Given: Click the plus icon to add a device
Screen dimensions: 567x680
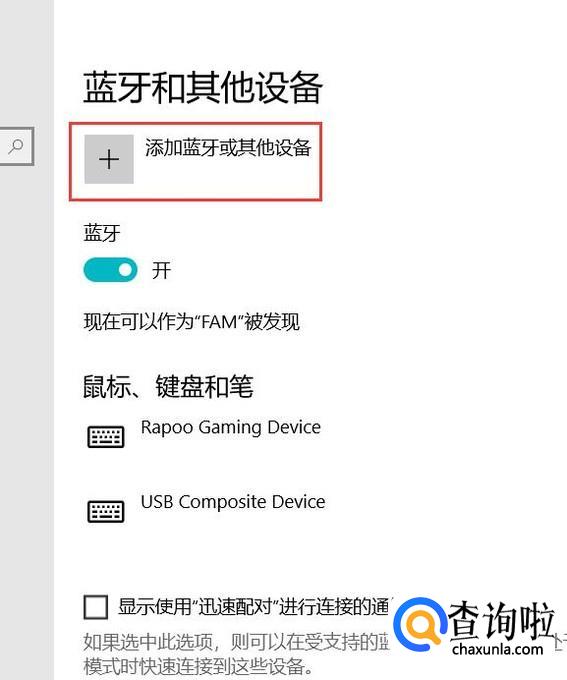Looking at the screenshot, I should (x=109, y=159).
